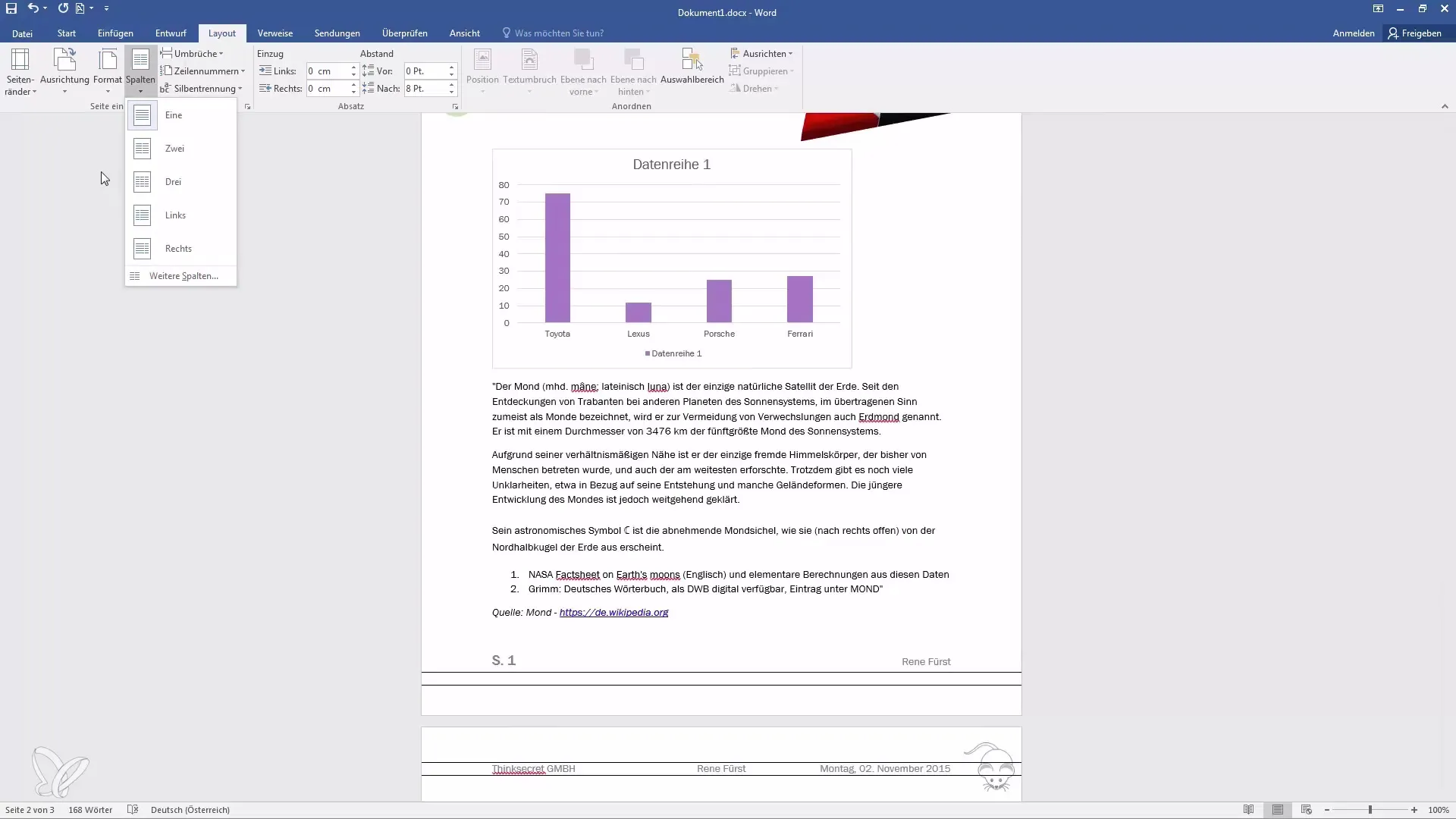Click the zoom slider handle
Viewport: 1456px width, 819px height.
(x=1370, y=810)
